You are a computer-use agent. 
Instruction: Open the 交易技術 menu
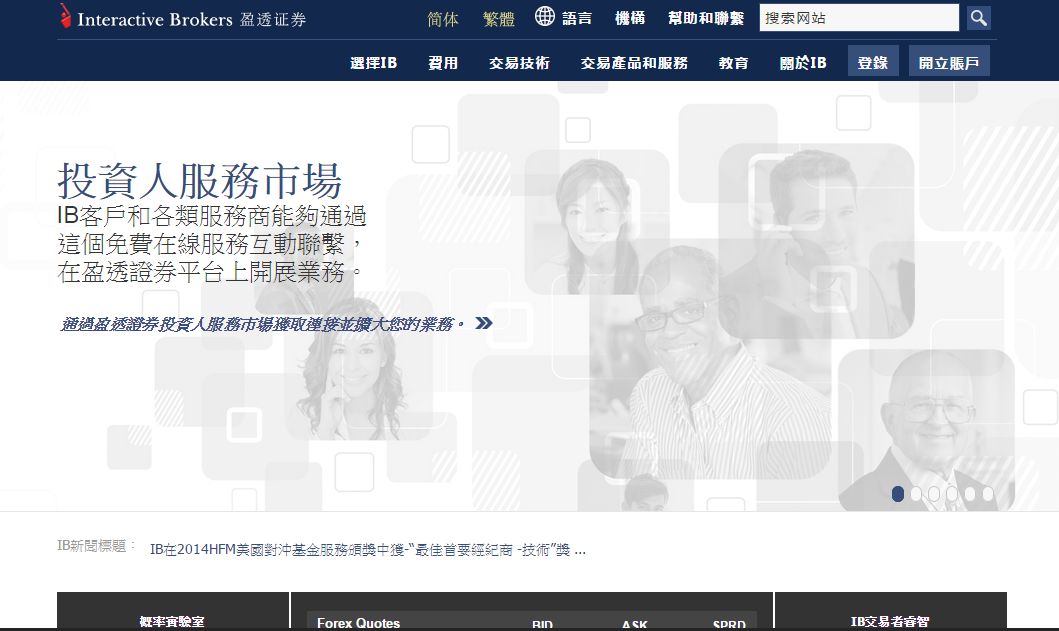click(519, 63)
